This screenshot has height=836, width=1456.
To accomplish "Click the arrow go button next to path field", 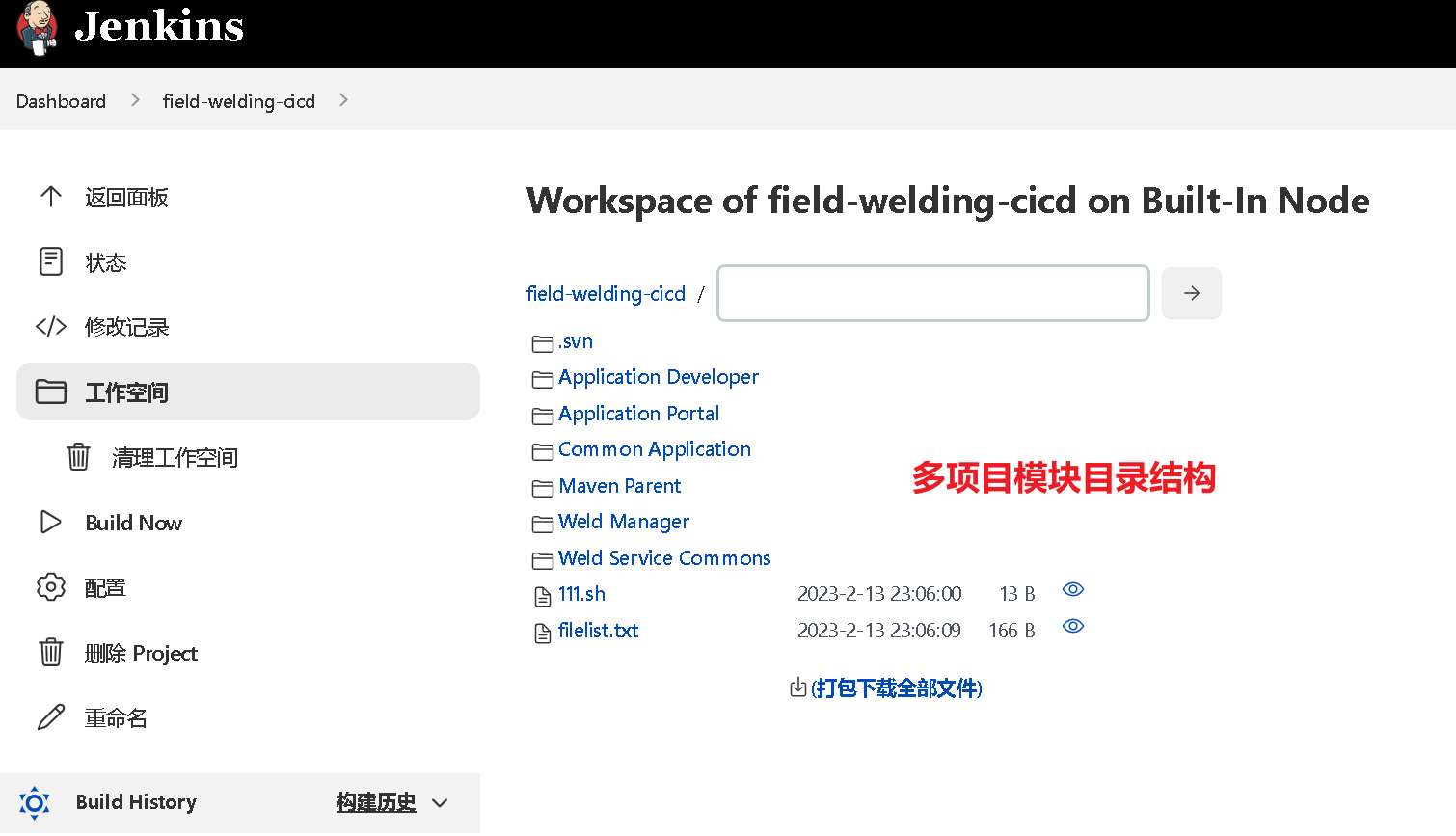I will point(1192,293).
